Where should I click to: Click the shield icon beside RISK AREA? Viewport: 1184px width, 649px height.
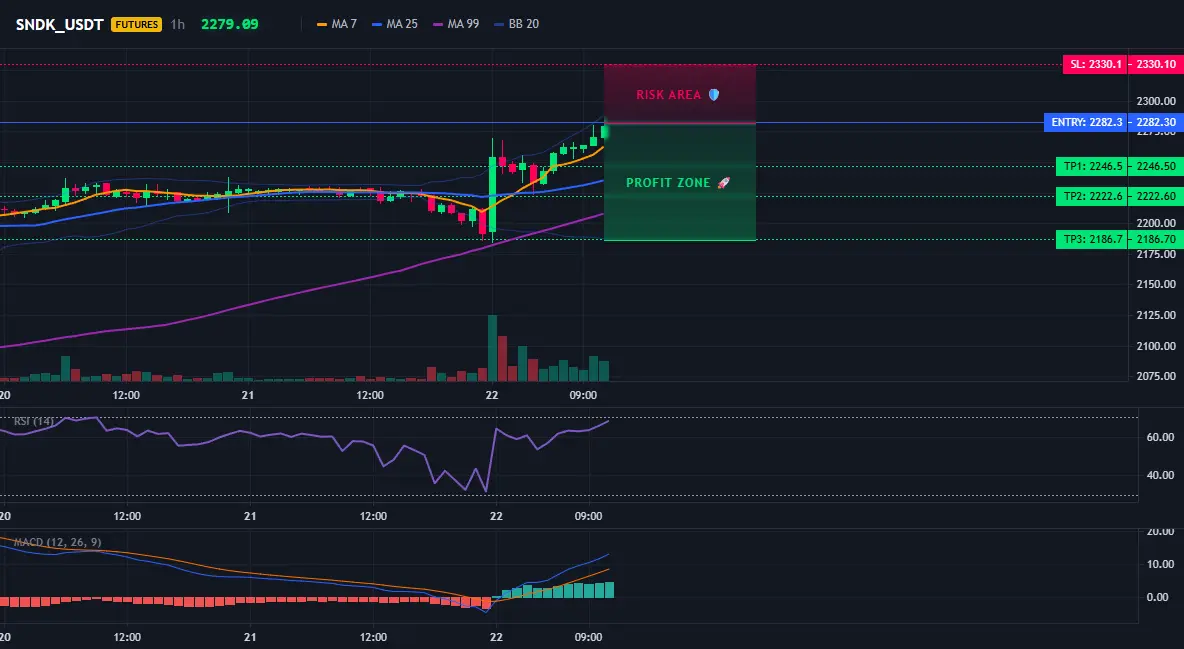point(714,95)
